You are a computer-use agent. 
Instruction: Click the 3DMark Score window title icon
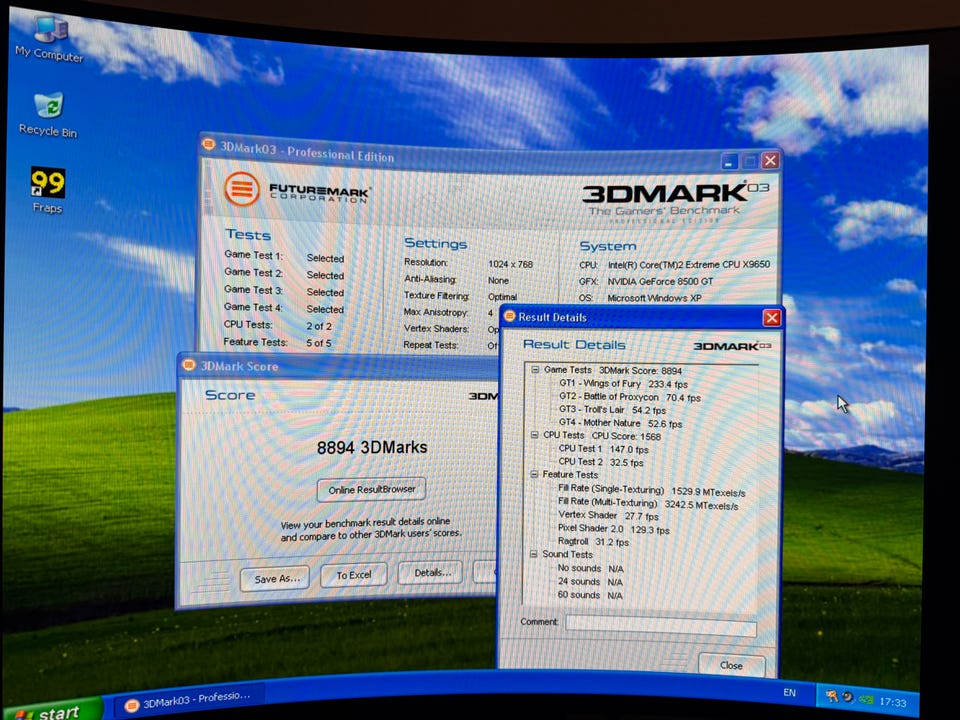(189, 365)
